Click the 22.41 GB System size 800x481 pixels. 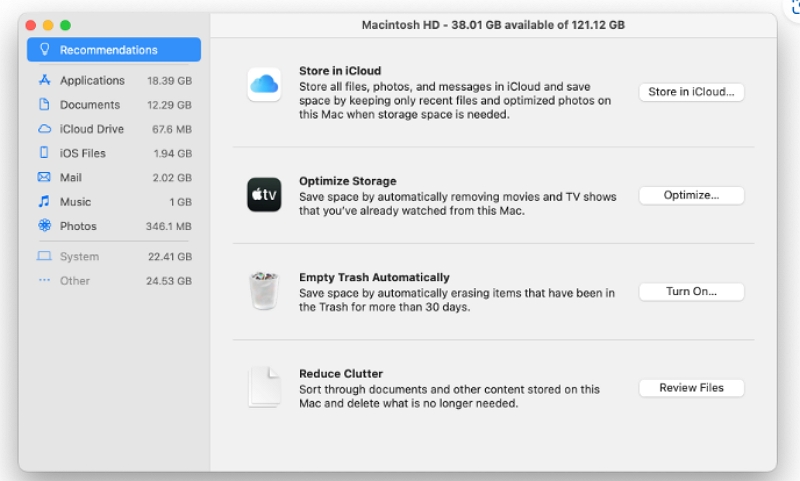(170, 257)
